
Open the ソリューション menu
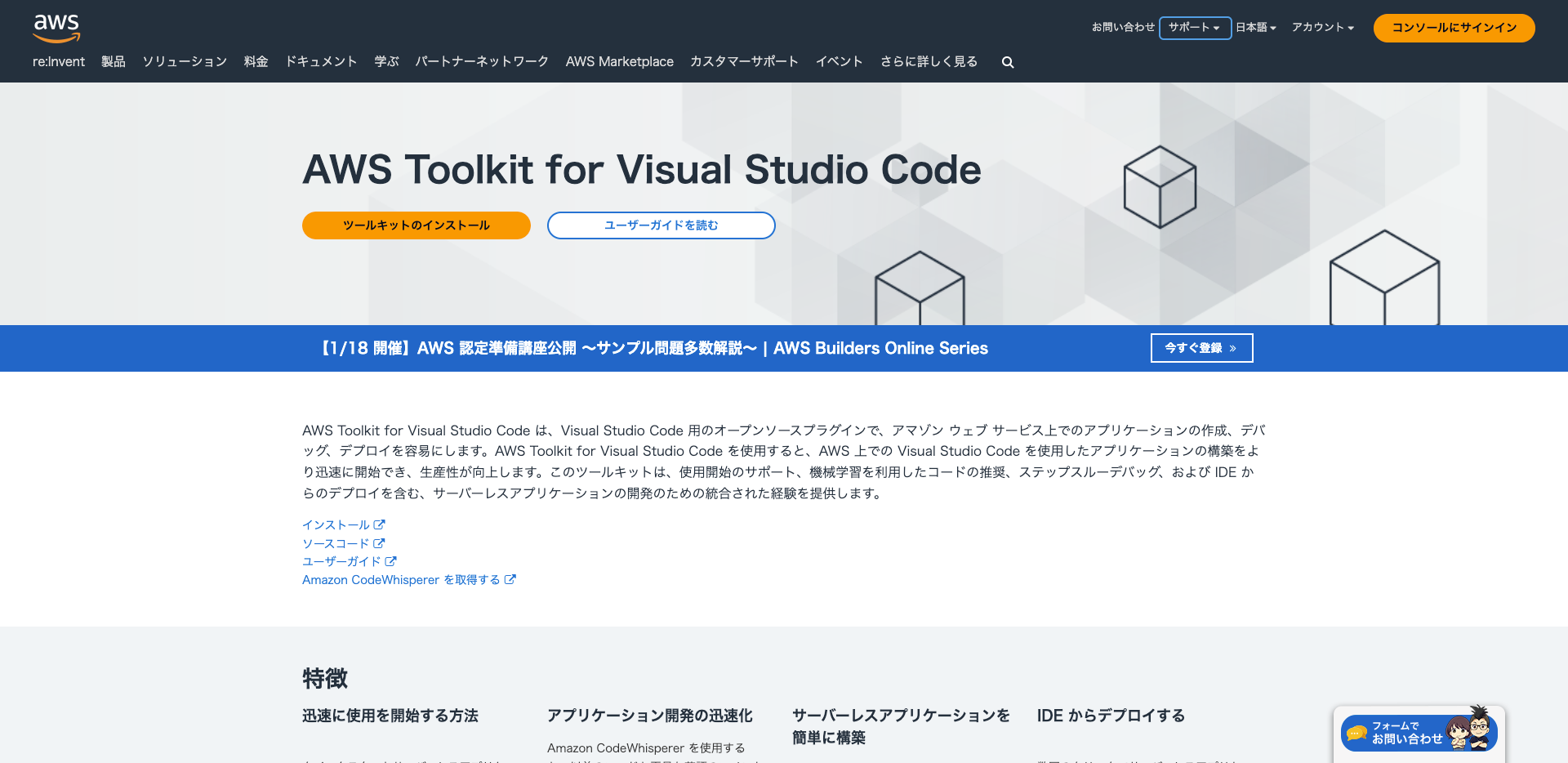184,61
